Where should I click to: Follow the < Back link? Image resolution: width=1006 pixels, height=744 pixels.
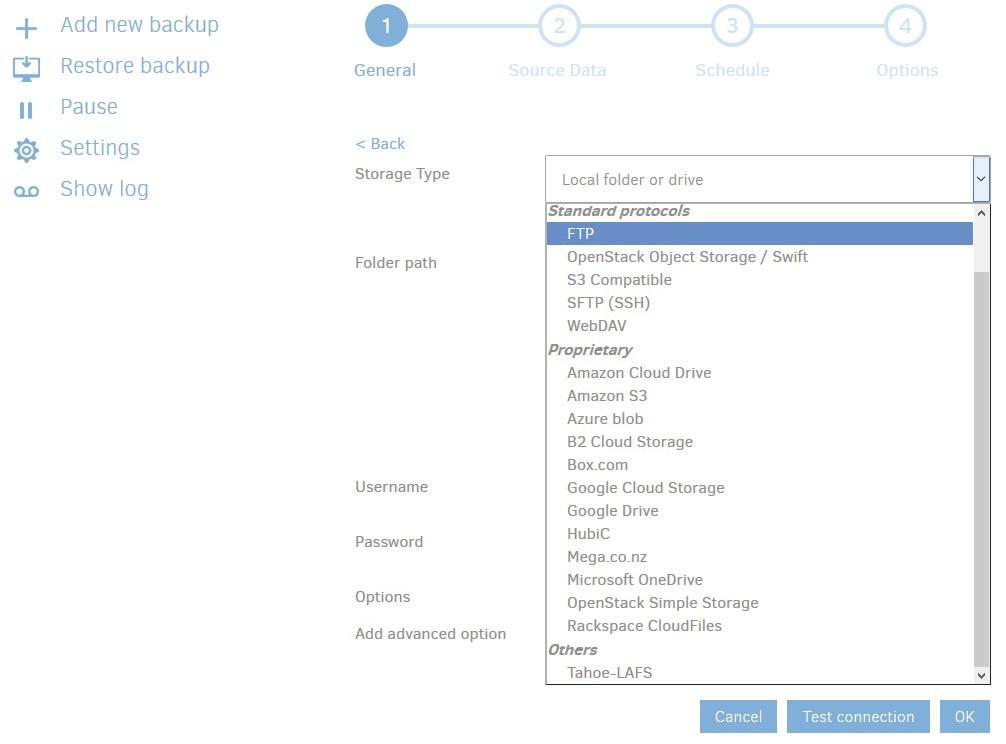(380, 144)
